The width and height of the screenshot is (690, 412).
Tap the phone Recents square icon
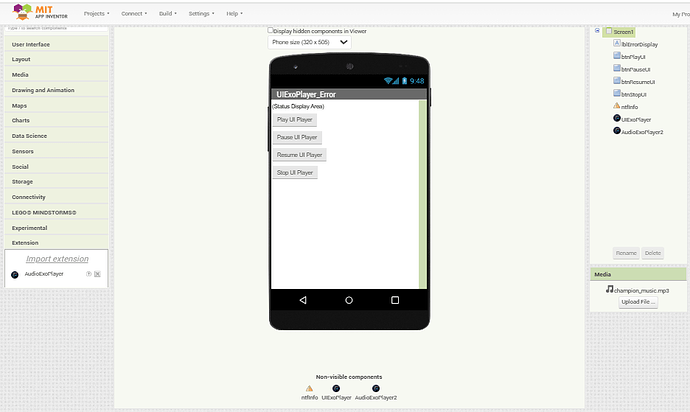[395, 300]
